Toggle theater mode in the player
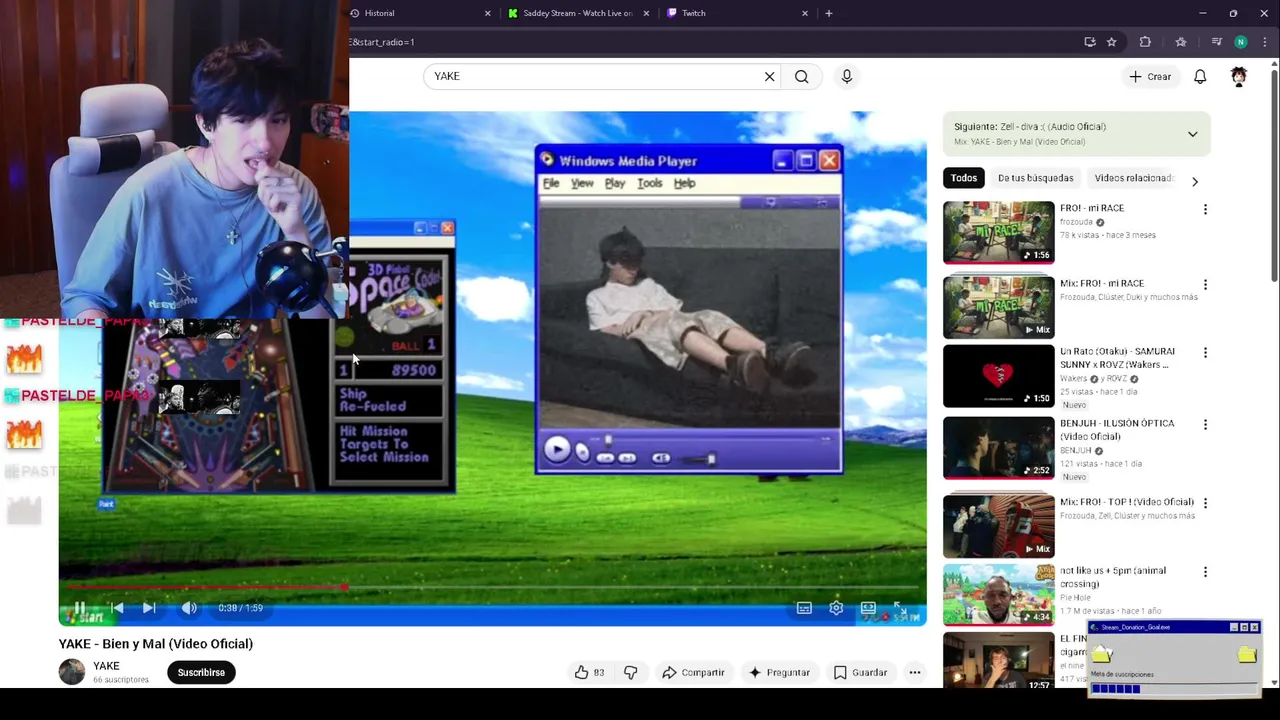 868,608
